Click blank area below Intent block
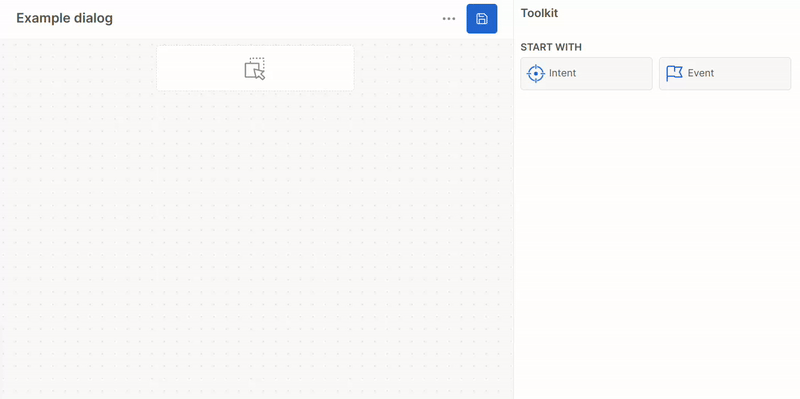The width and height of the screenshot is (800, 399). point(586,204)
